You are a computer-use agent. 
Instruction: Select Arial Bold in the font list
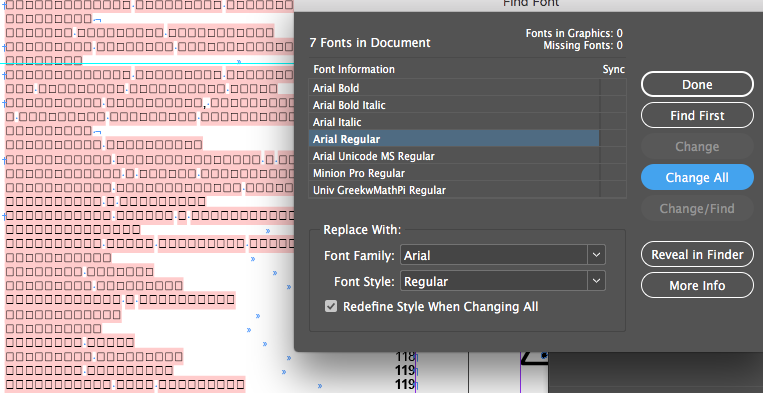click(454, 88)
